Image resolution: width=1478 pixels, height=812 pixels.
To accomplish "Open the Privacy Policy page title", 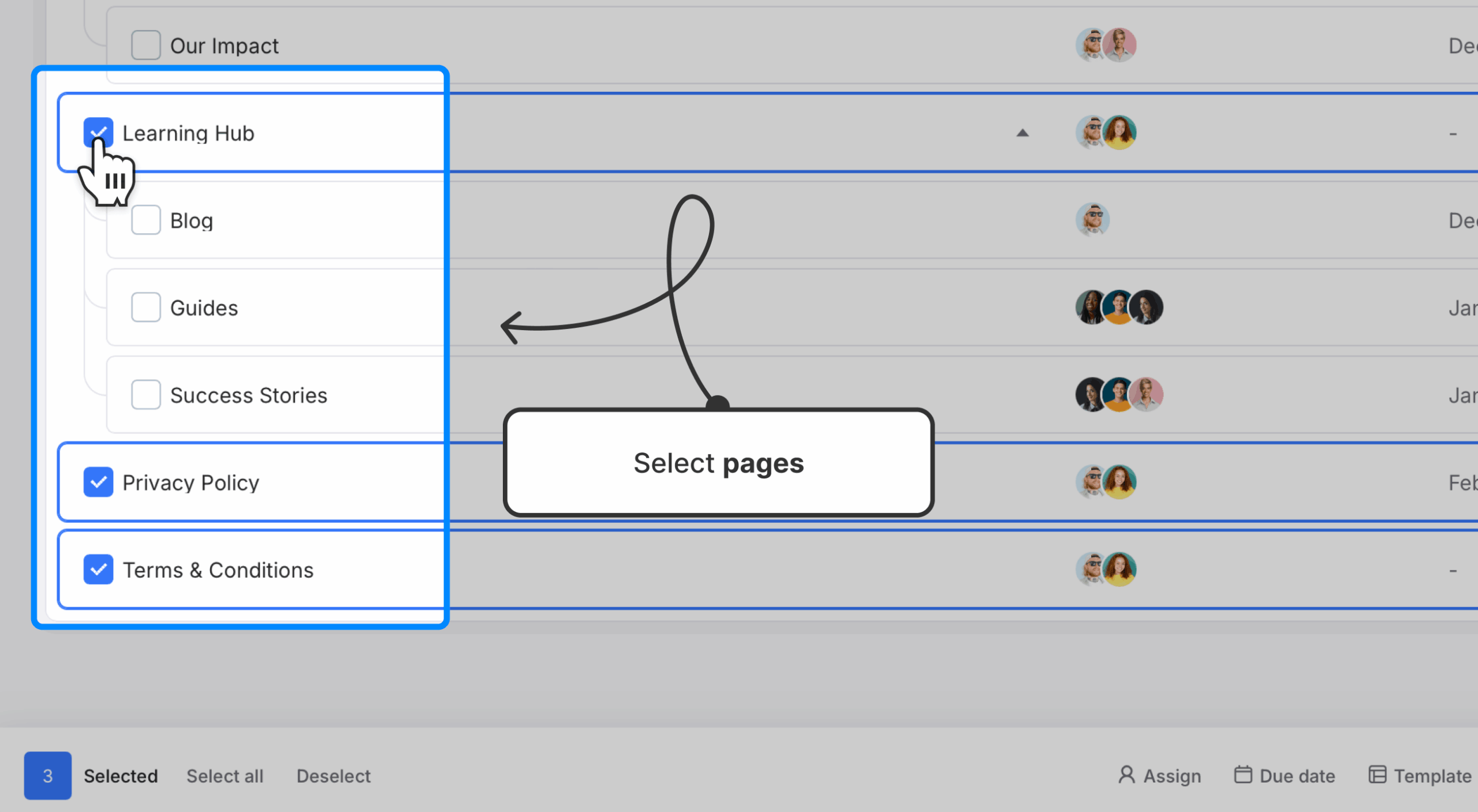I will point(191,483).
